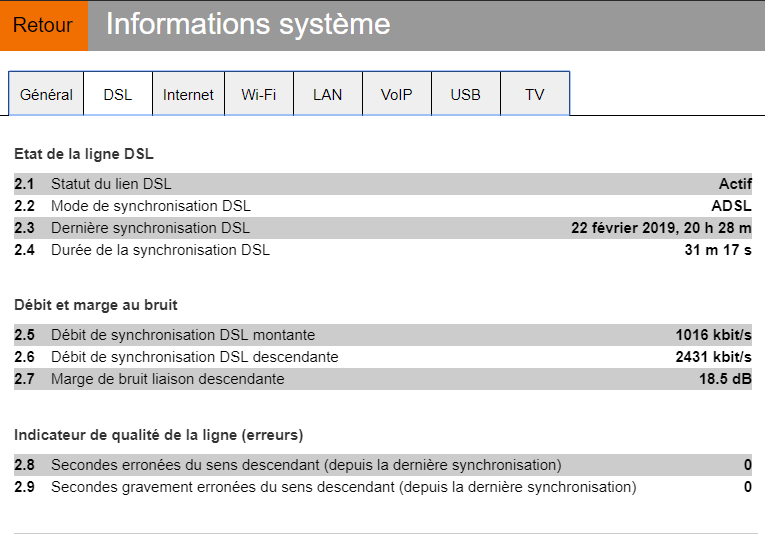
Task: Open the LAN tab
Action: pyautogui.click(x=327, y=95)
